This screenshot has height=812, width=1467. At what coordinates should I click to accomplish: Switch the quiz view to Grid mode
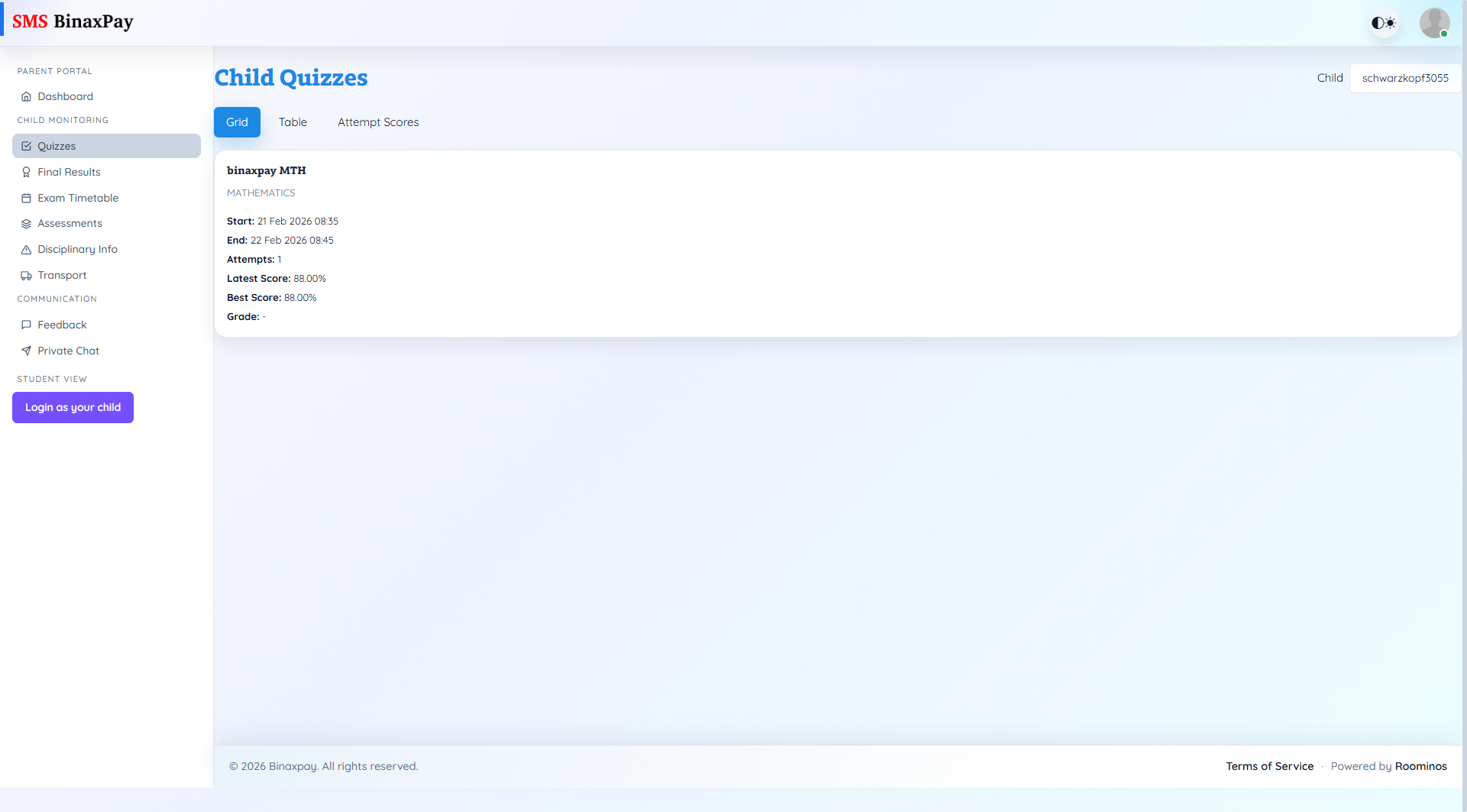pyautogui.click(x=237, y=121)
